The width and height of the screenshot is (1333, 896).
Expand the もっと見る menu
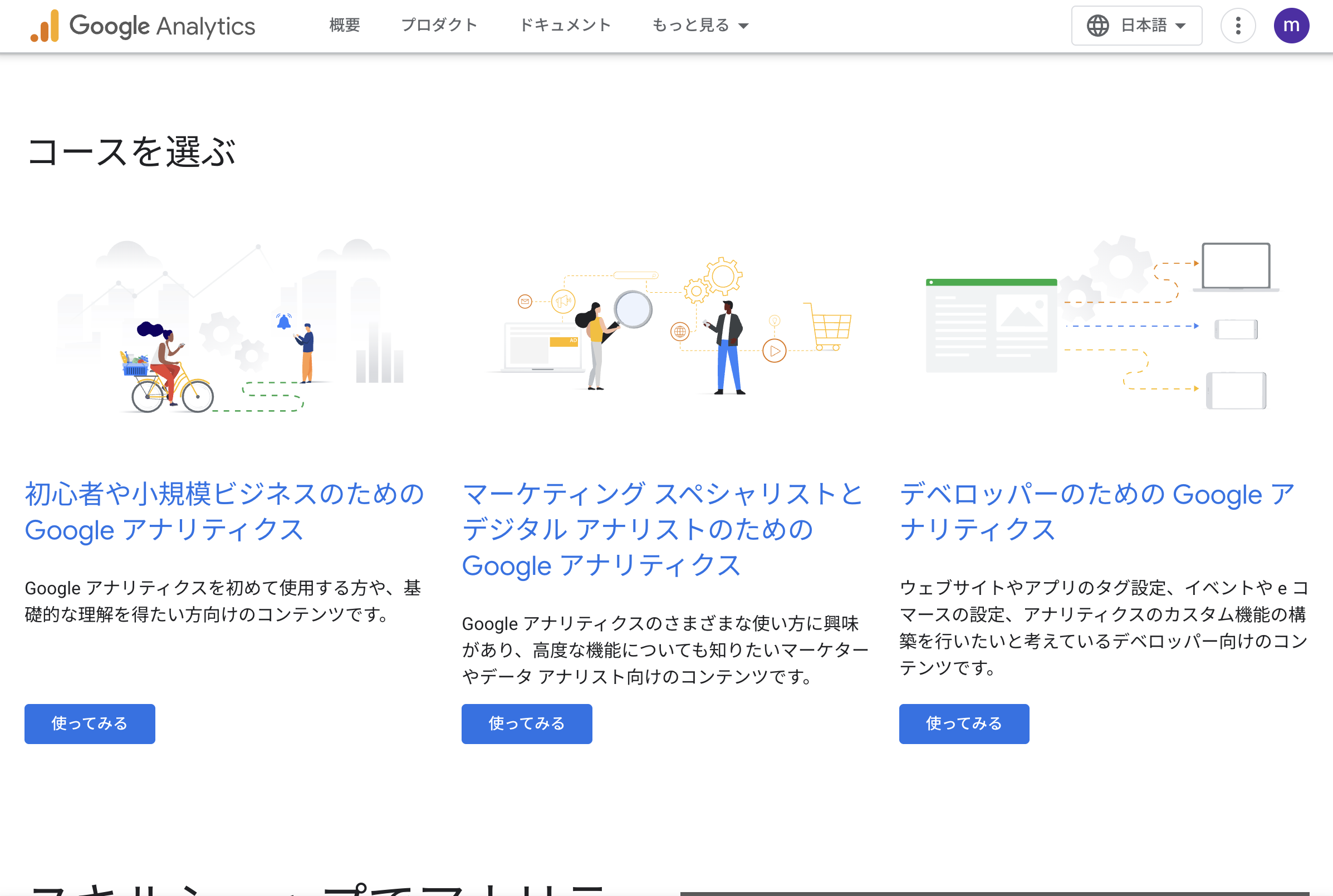tap(700, 26)
